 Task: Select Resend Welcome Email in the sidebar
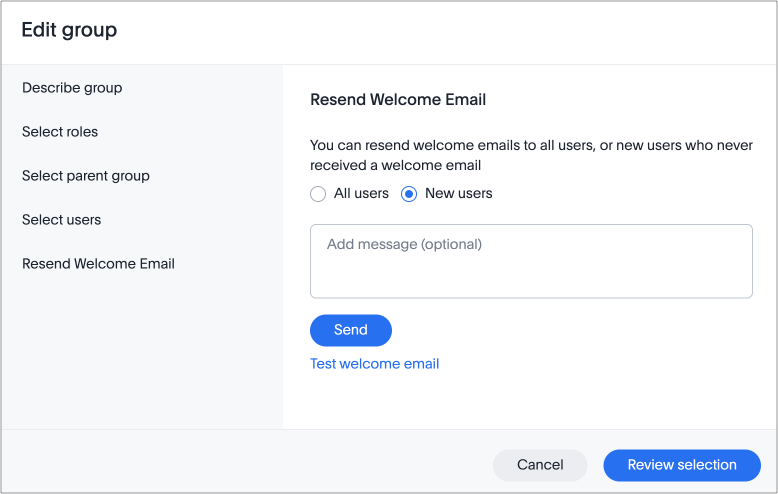98,264
